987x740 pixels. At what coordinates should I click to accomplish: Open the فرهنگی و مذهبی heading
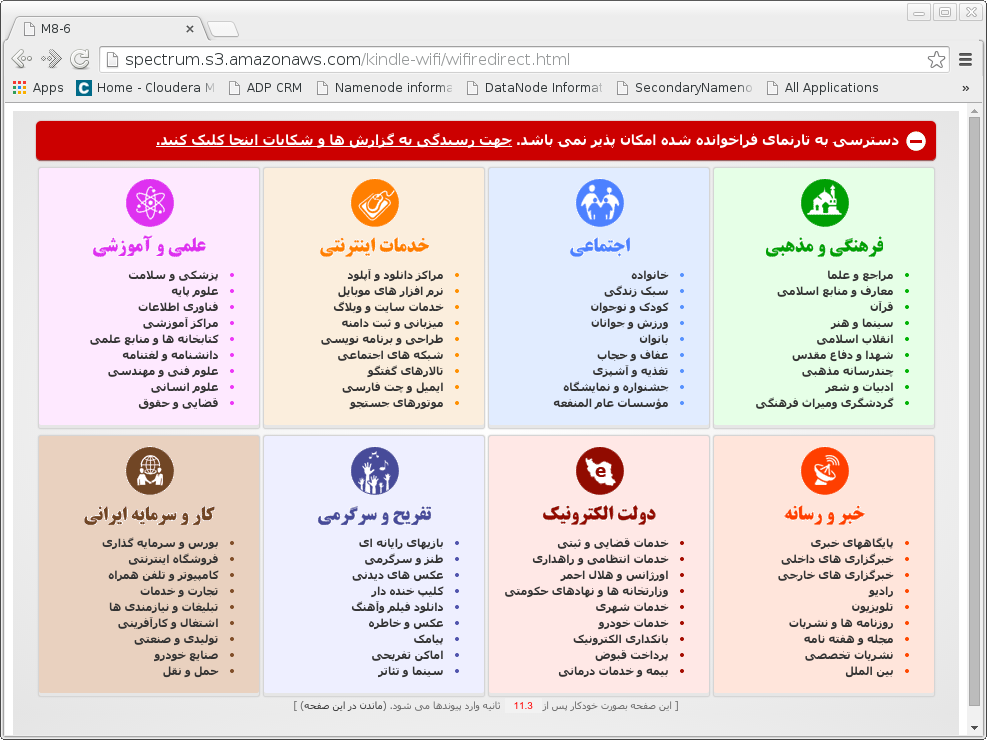tap(825, 245)
